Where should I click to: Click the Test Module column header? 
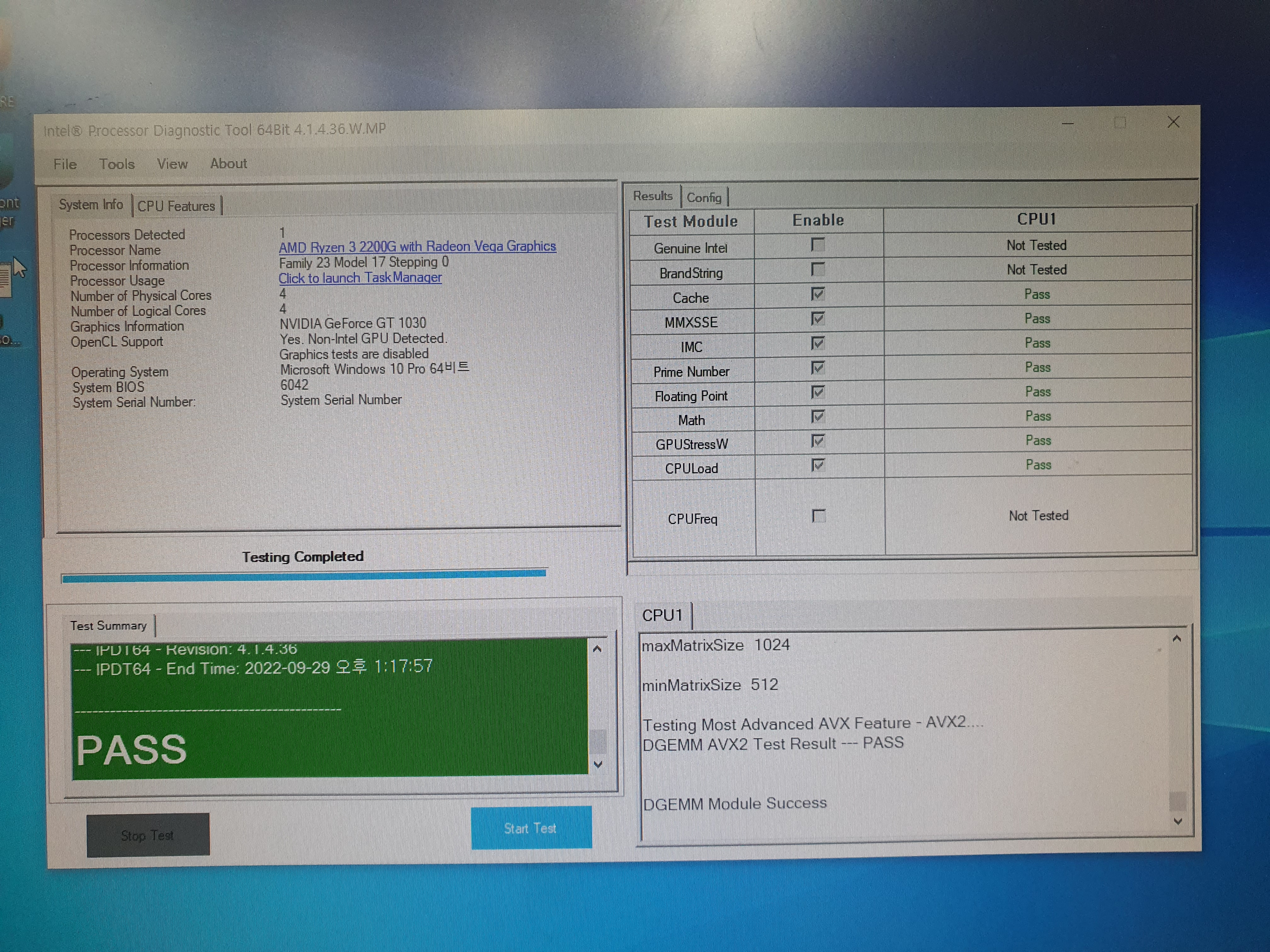click(x=691, y=222)
